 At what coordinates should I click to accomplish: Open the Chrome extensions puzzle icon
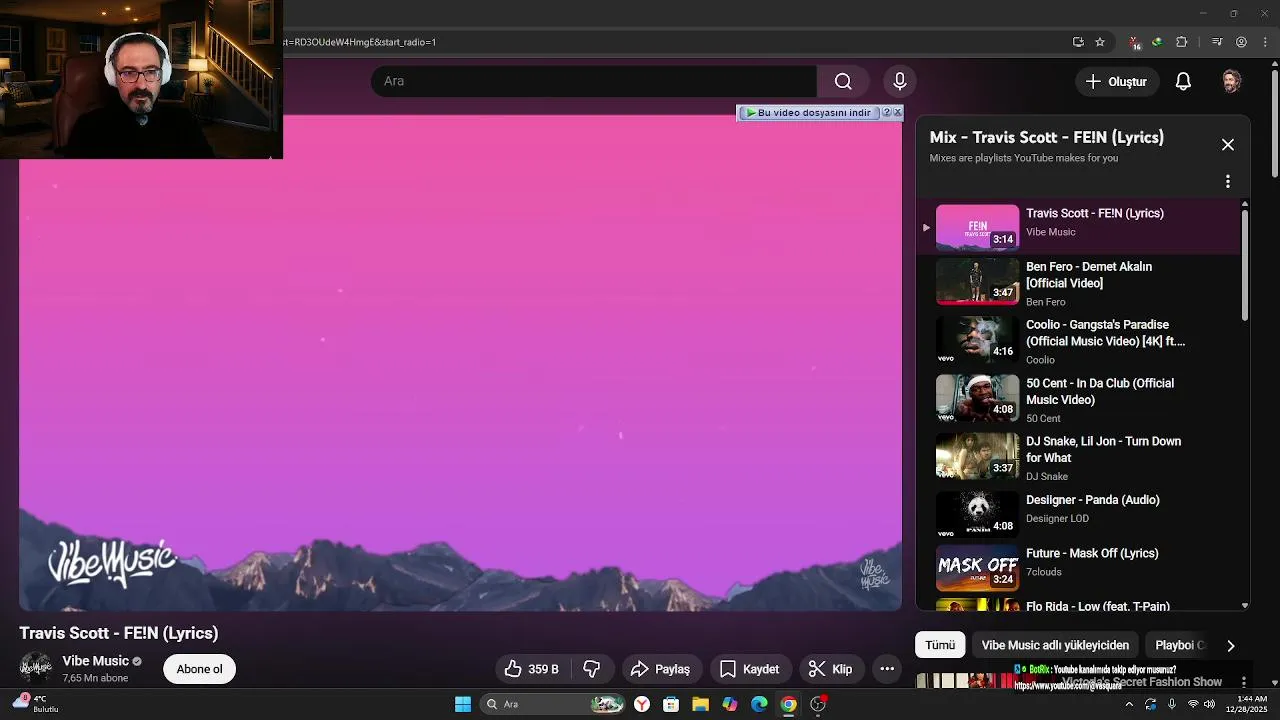coord(1182,42)
